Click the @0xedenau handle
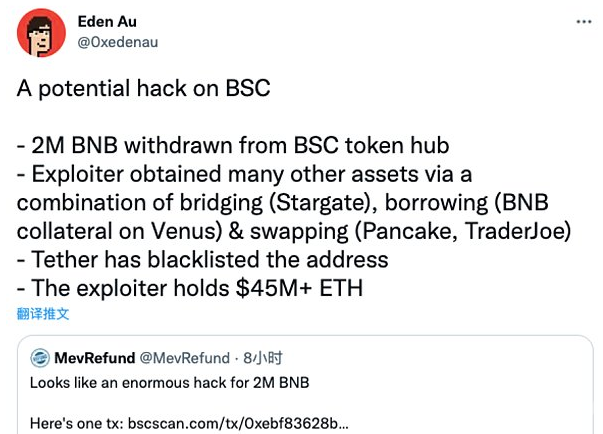Image resolution: width=603 pixels, height=434 pixels. [116, 42]
